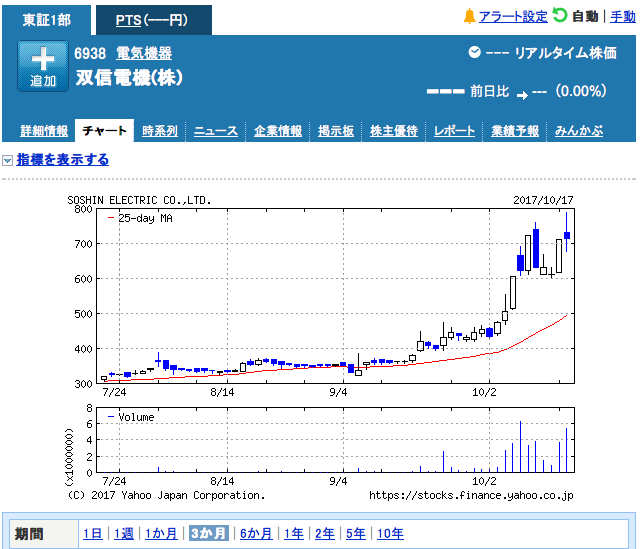Select the チャート tab
Image resolution: width=642 pixels, height=549 pixels.
click(104, 131)
